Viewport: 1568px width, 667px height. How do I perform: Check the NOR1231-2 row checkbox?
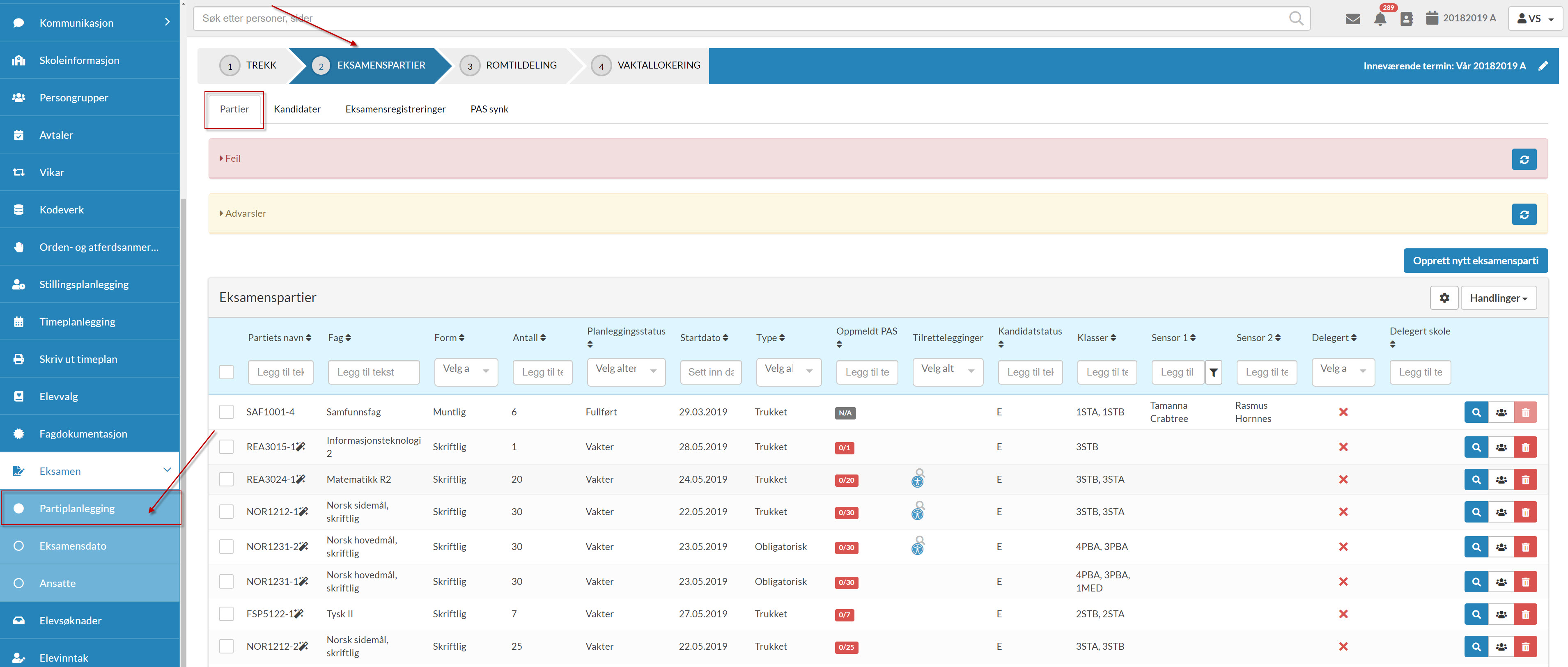[227, 547]
